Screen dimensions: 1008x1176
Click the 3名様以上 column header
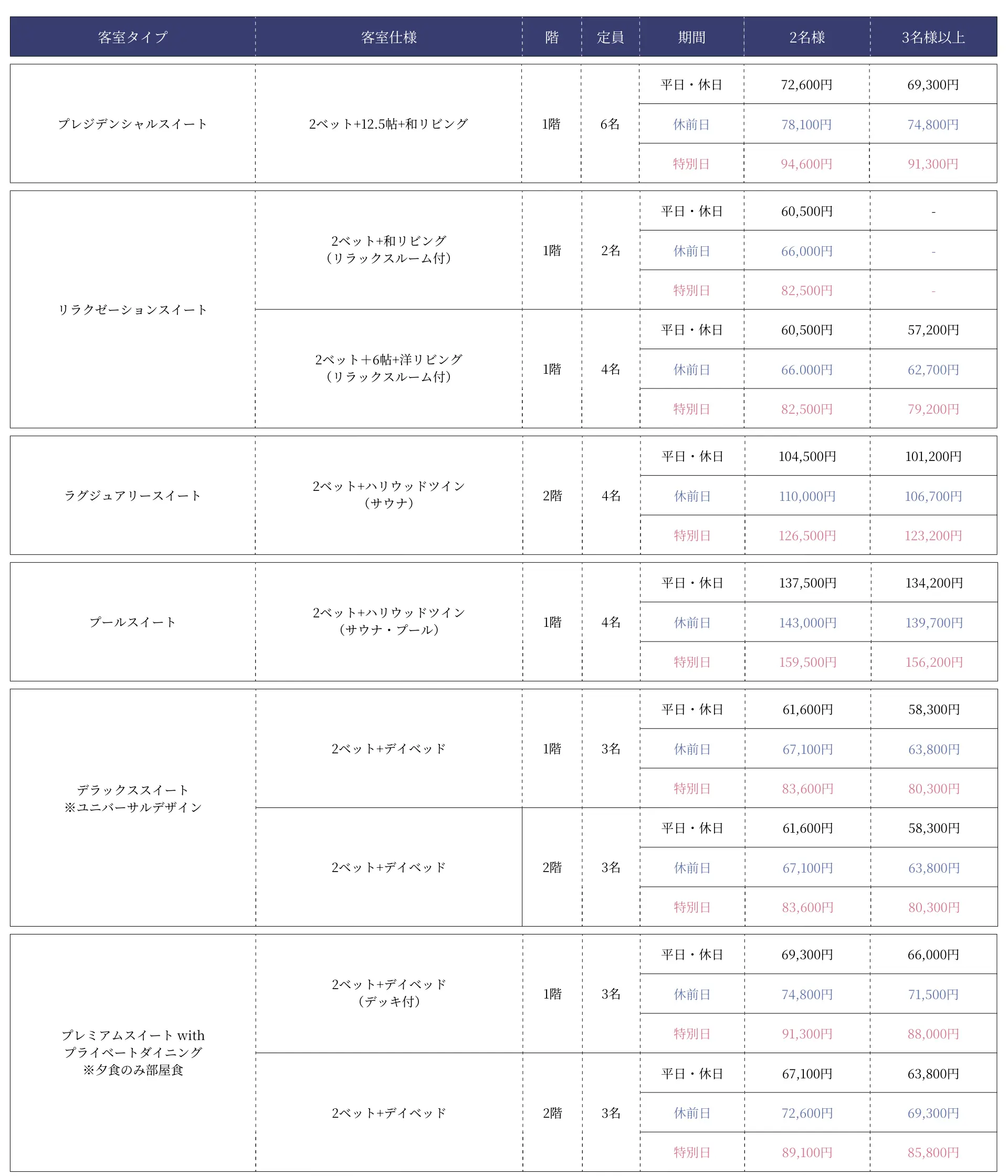pos(933,37)
